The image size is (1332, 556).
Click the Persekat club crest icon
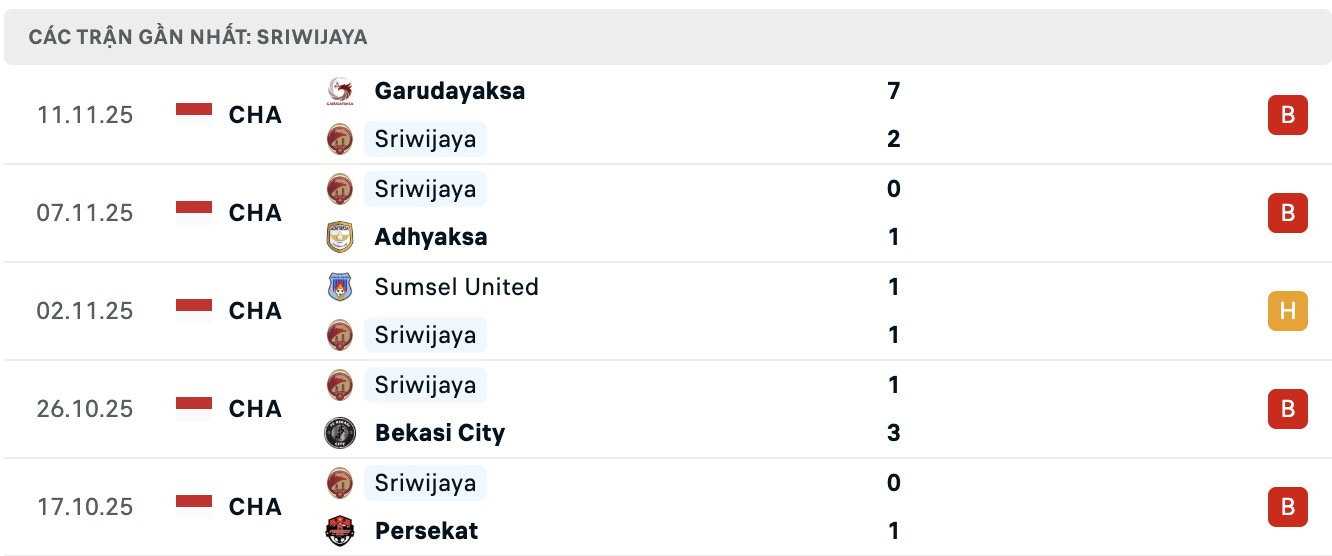pos(340,531)
